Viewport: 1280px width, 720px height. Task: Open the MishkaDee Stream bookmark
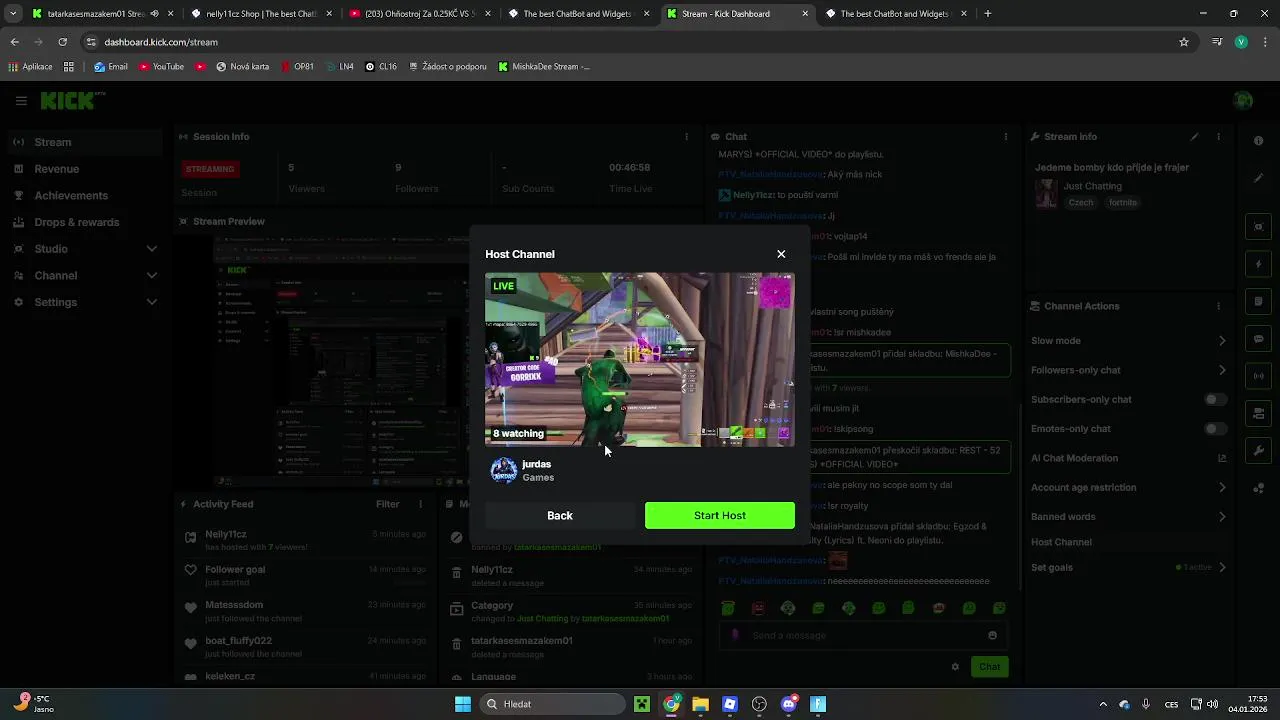(x=543, y=67)
